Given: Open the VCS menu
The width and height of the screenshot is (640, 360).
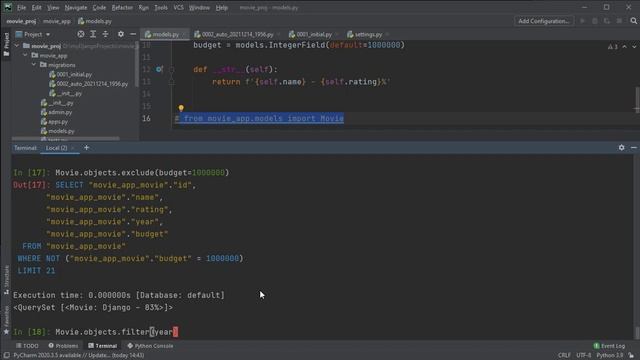Looking at the screenshot, I should point(178,8).
